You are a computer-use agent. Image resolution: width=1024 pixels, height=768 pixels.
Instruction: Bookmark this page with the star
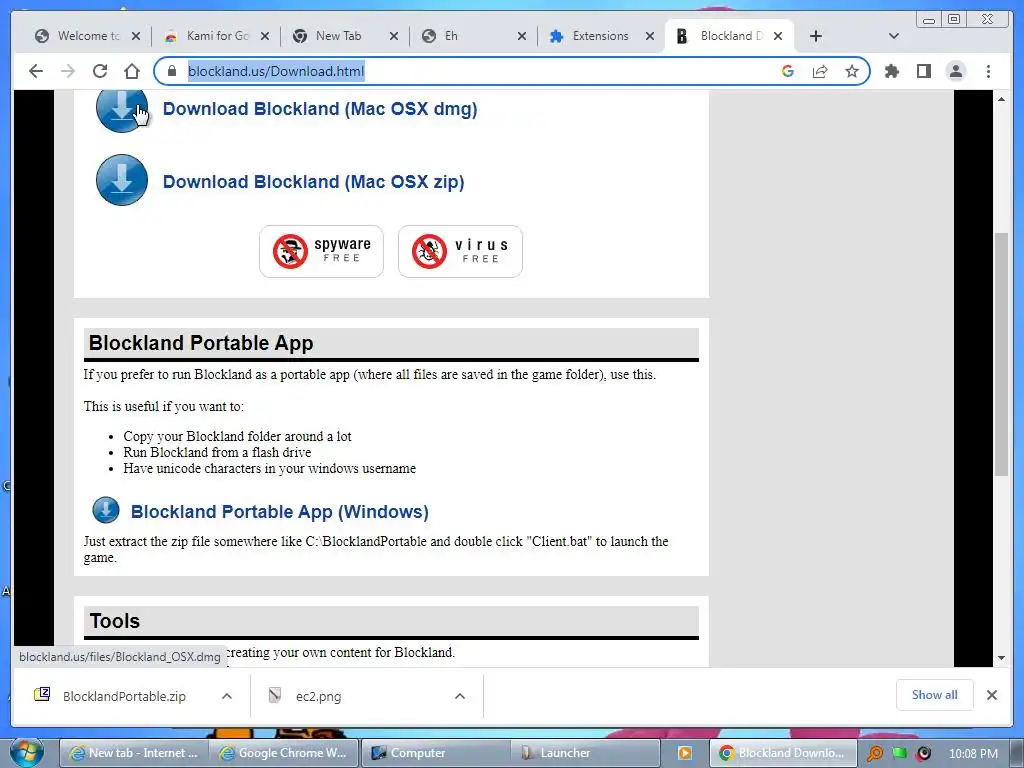(x=852, y=71)
